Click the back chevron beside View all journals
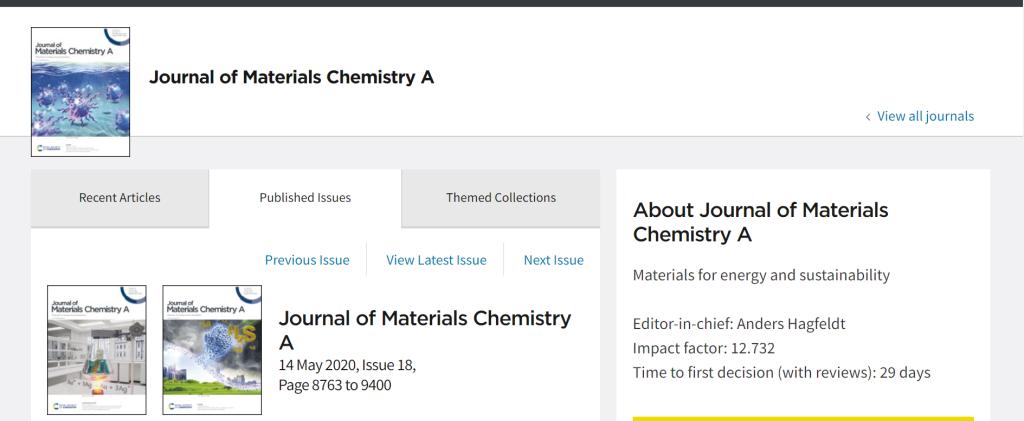The height and width of the screenshot is (421, 1024). pos(867,117)
